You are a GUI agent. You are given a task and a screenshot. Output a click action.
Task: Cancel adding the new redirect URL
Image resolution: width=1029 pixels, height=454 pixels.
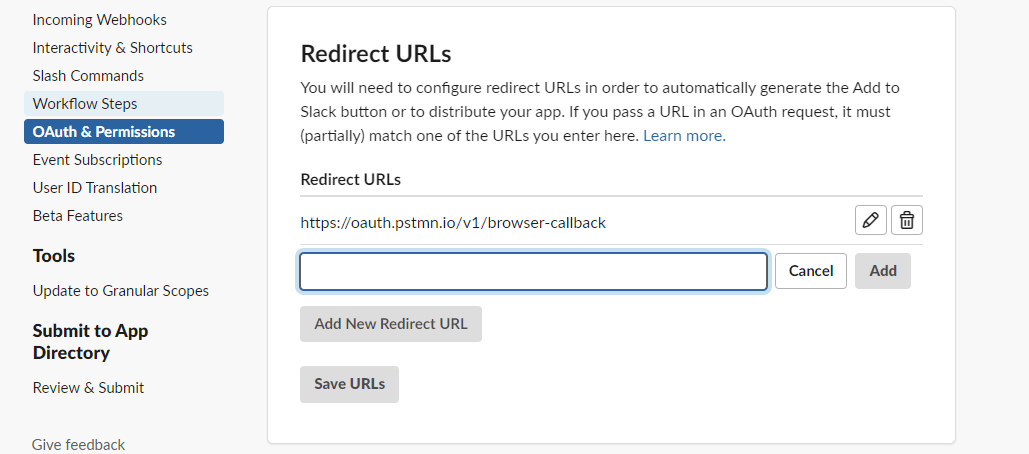point(811,271)
